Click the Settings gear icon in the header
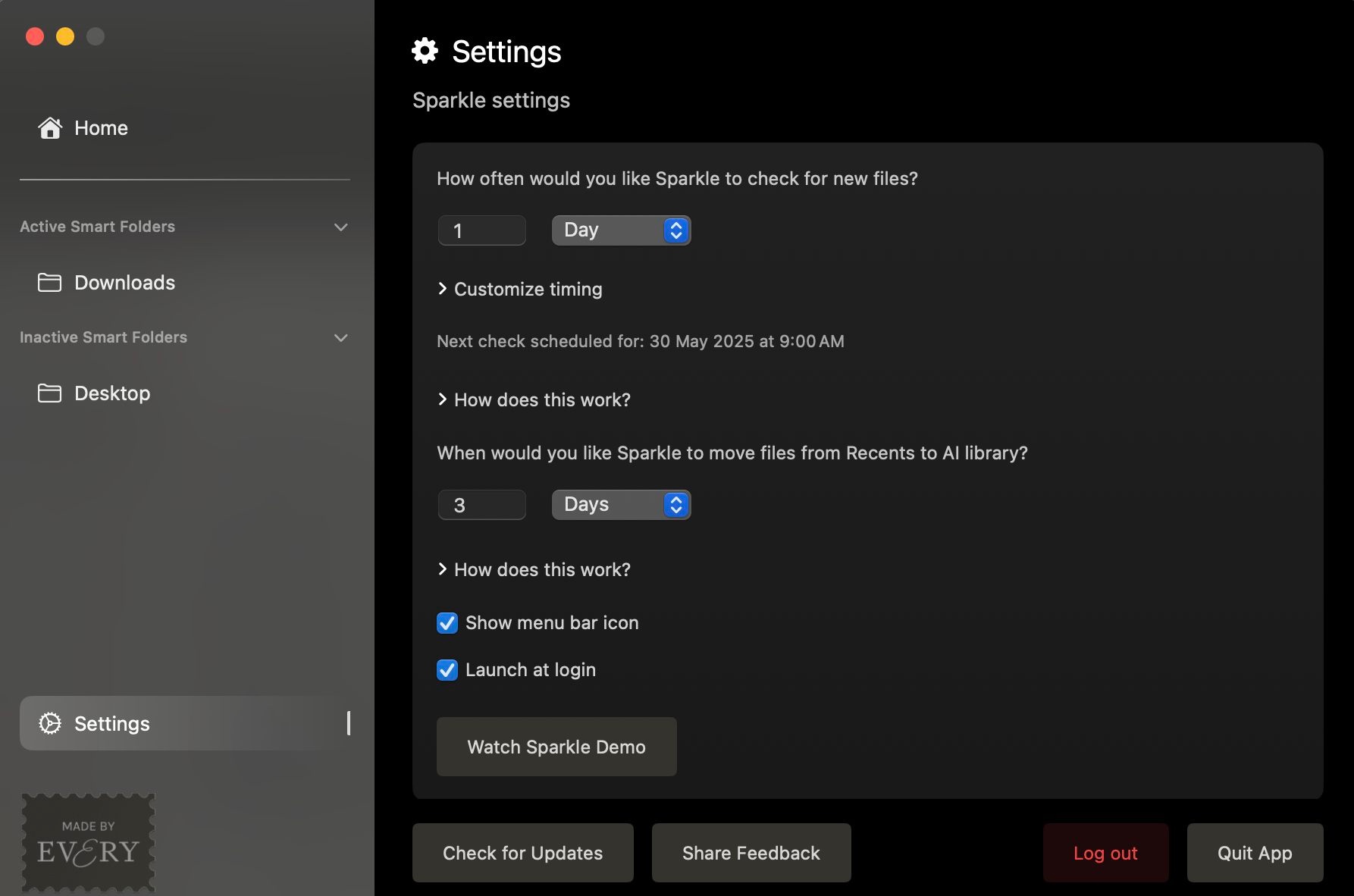 click(425, 50)
